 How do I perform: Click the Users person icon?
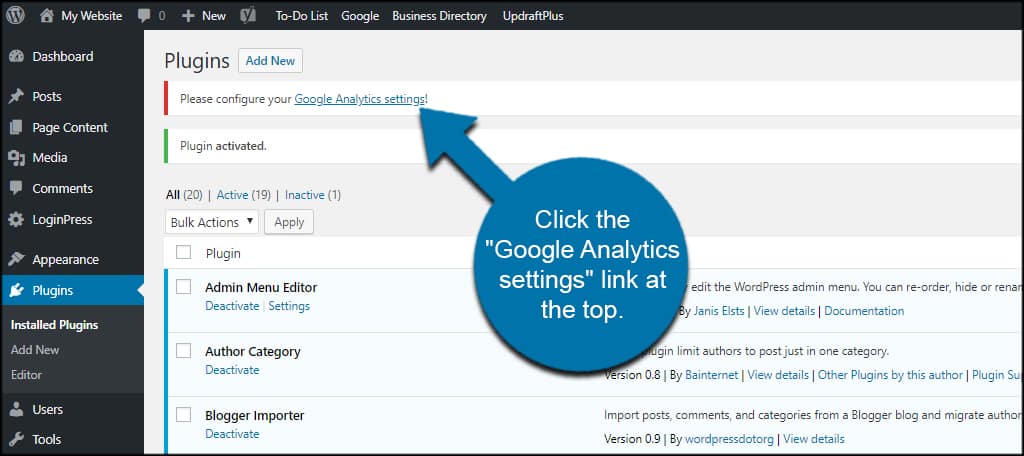pyautogui.click(x=16, y=410)
